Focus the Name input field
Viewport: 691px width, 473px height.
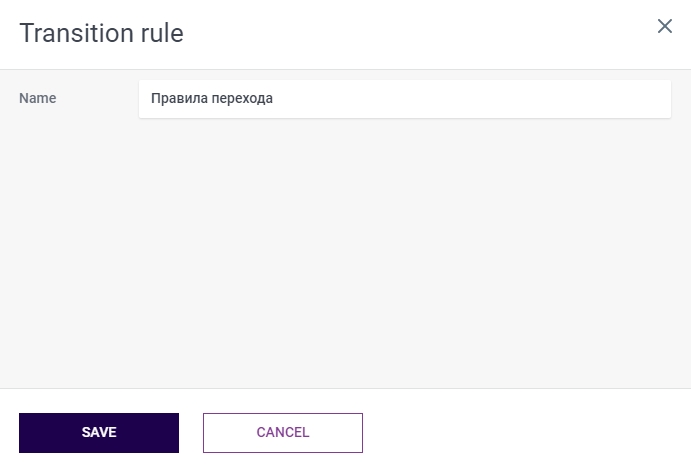(404, 99)
